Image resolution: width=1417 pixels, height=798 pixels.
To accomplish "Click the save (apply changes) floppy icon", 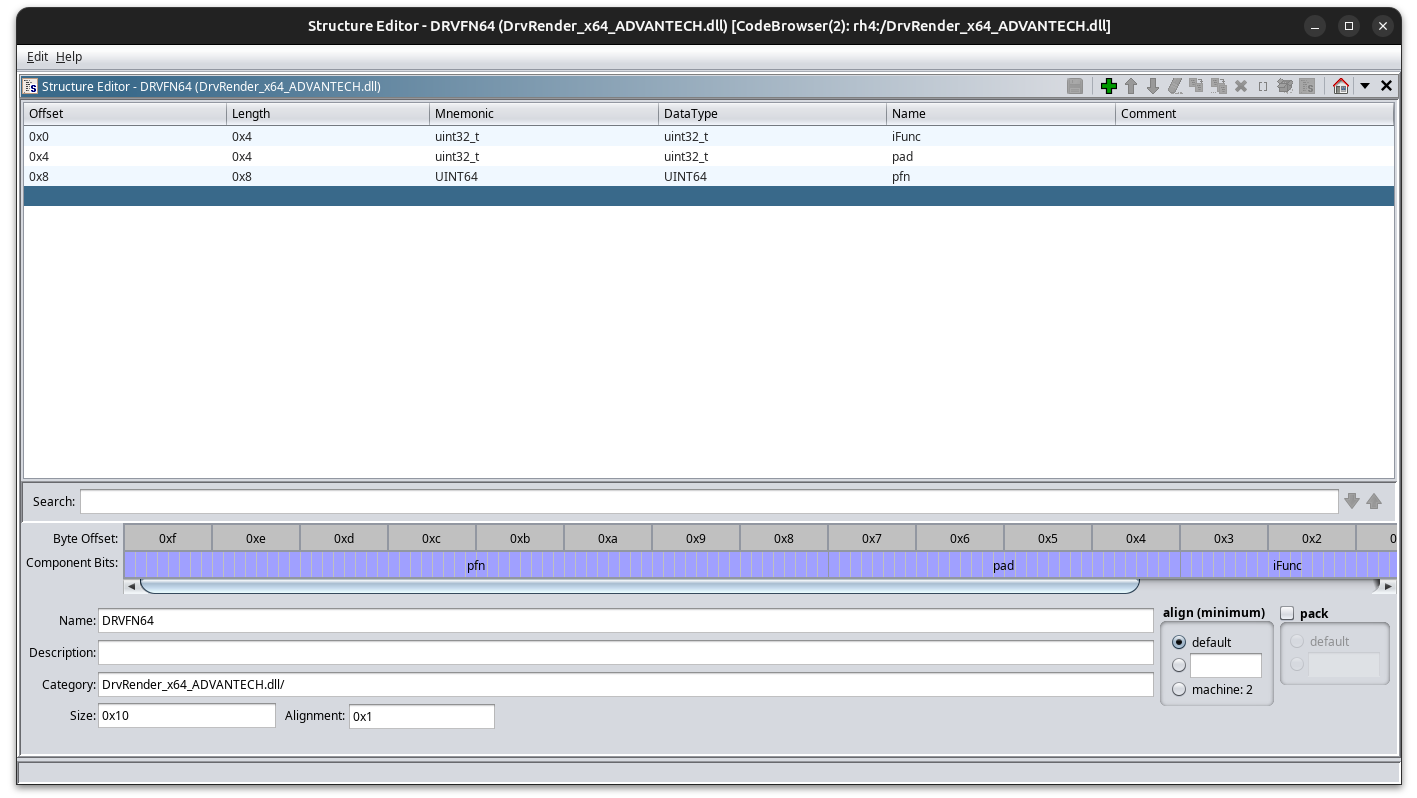I will (1075, 86).
